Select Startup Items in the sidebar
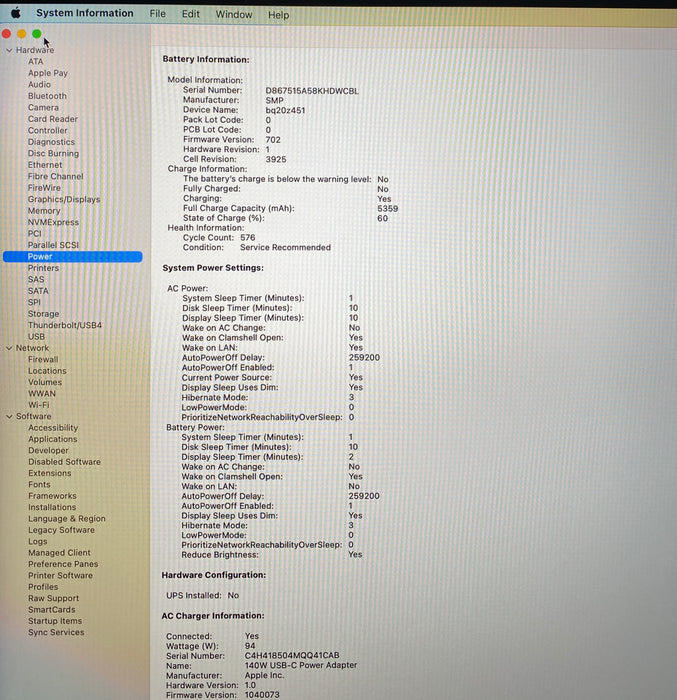The image size is (677, 700). click(x=55, y=621)
